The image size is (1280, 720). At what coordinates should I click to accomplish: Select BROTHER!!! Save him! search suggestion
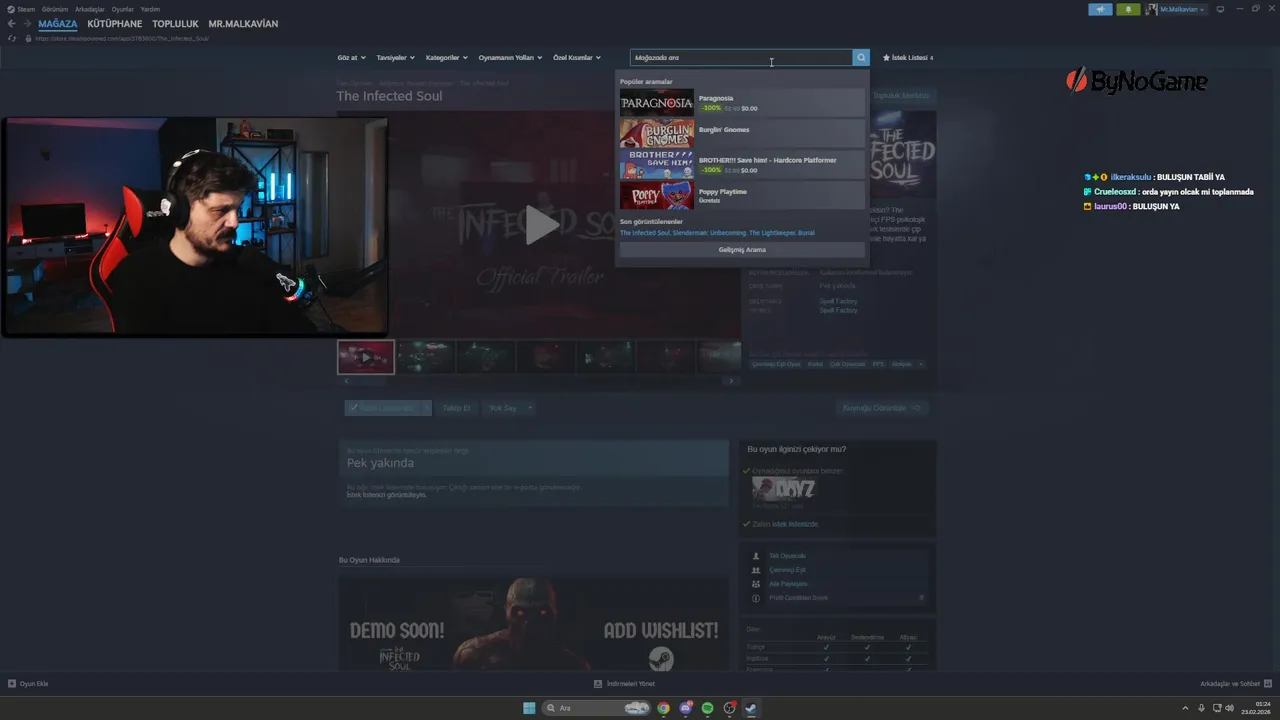click(741, 165)
